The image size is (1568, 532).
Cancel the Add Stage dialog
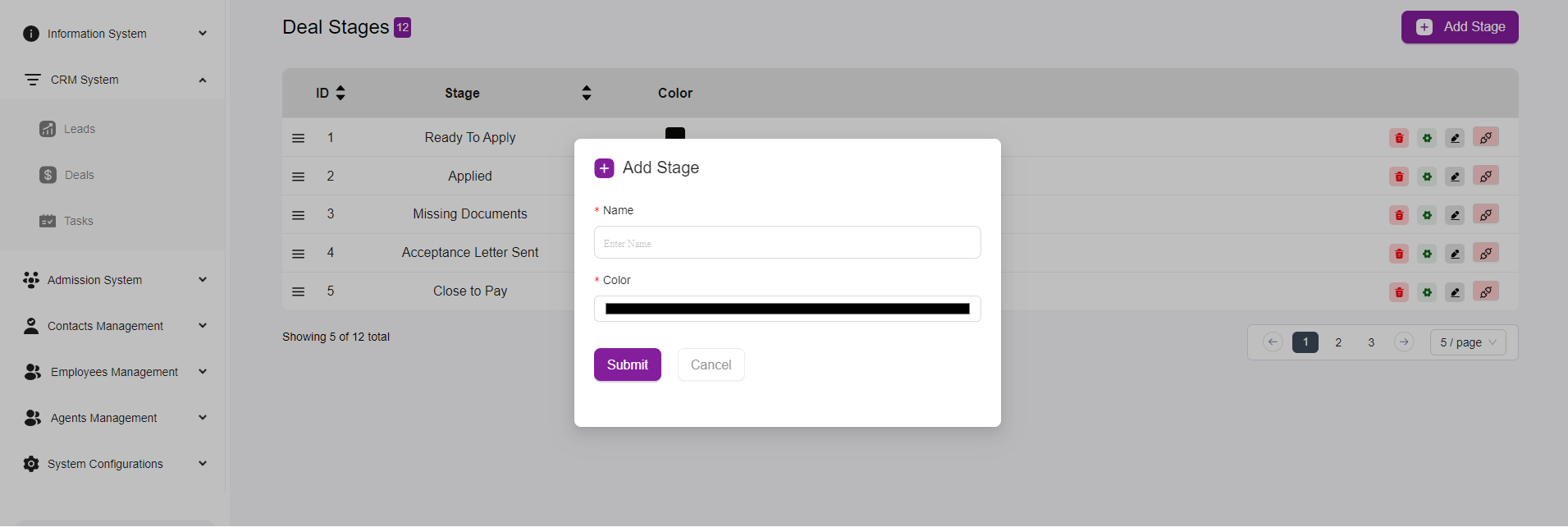[711, 365]
